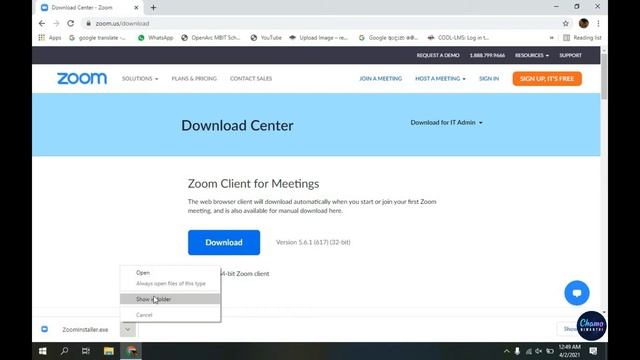Image resolution: width=640 pixels, height=360 pixels.
Task: Open File Explorer from taskbar
Action: tap(109, 351)
